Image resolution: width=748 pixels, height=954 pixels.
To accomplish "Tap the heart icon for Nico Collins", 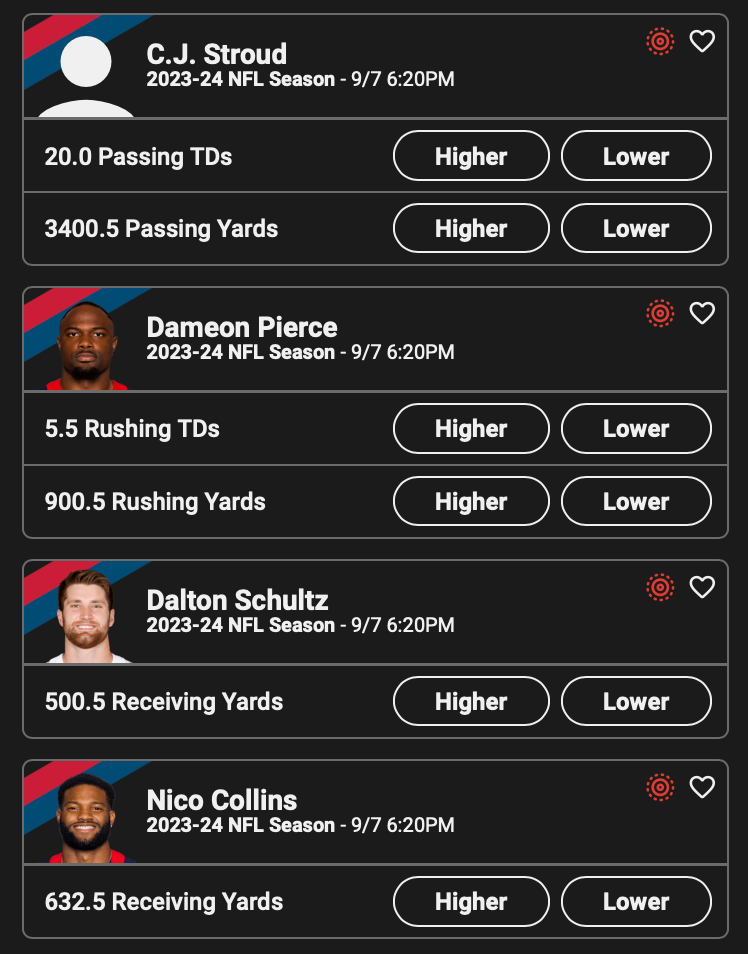I will (703, 787).
